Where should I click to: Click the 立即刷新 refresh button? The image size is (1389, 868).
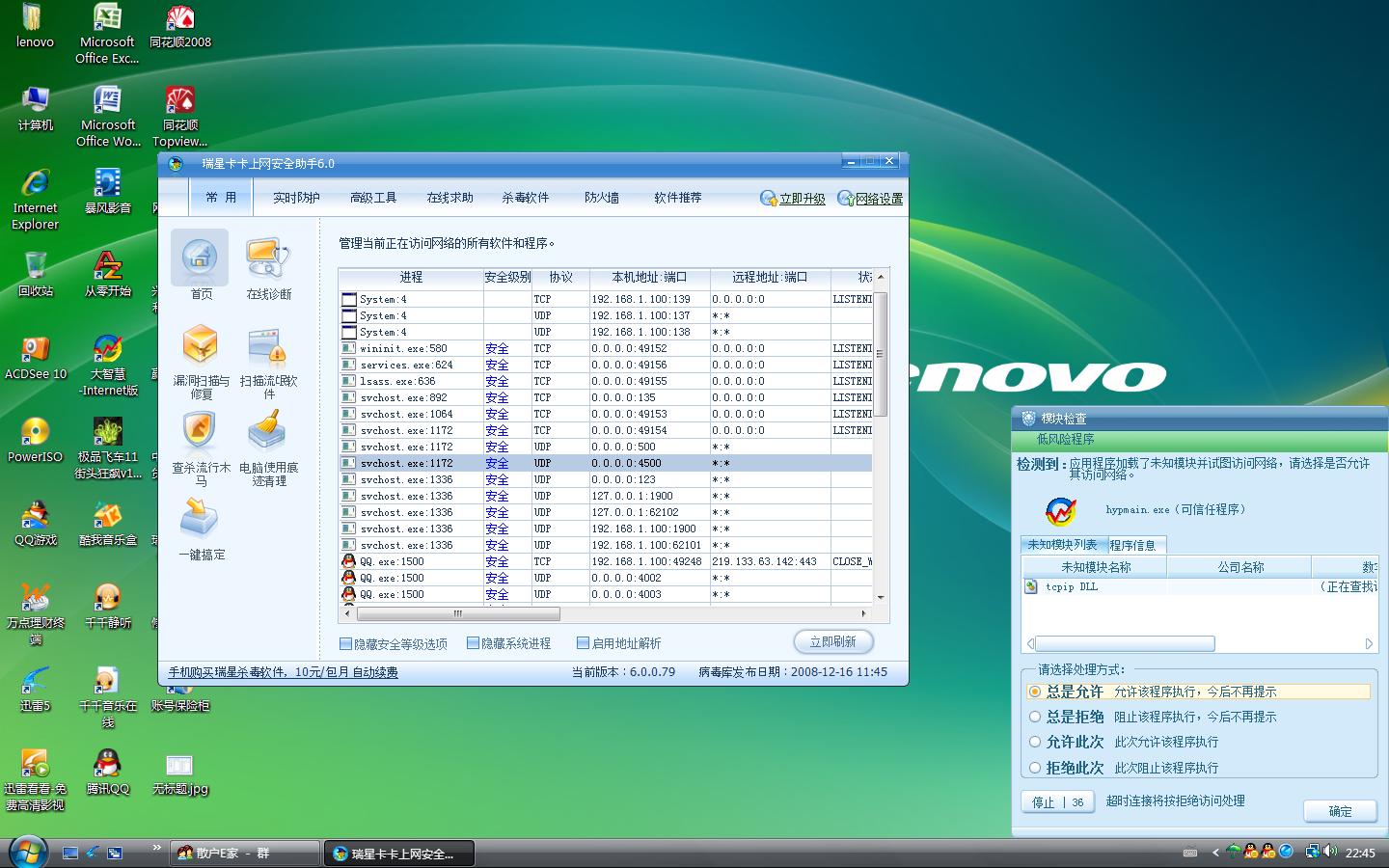point(832,641)
